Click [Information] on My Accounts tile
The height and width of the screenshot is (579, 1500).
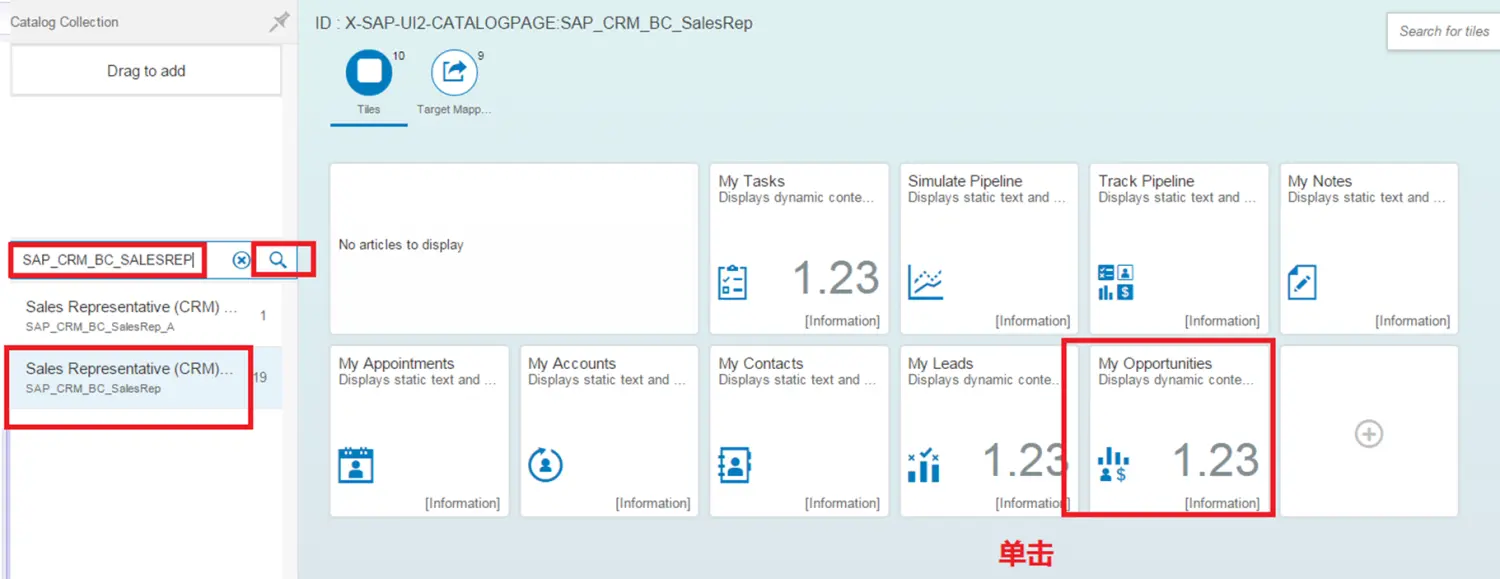click(x=652, y=503)
